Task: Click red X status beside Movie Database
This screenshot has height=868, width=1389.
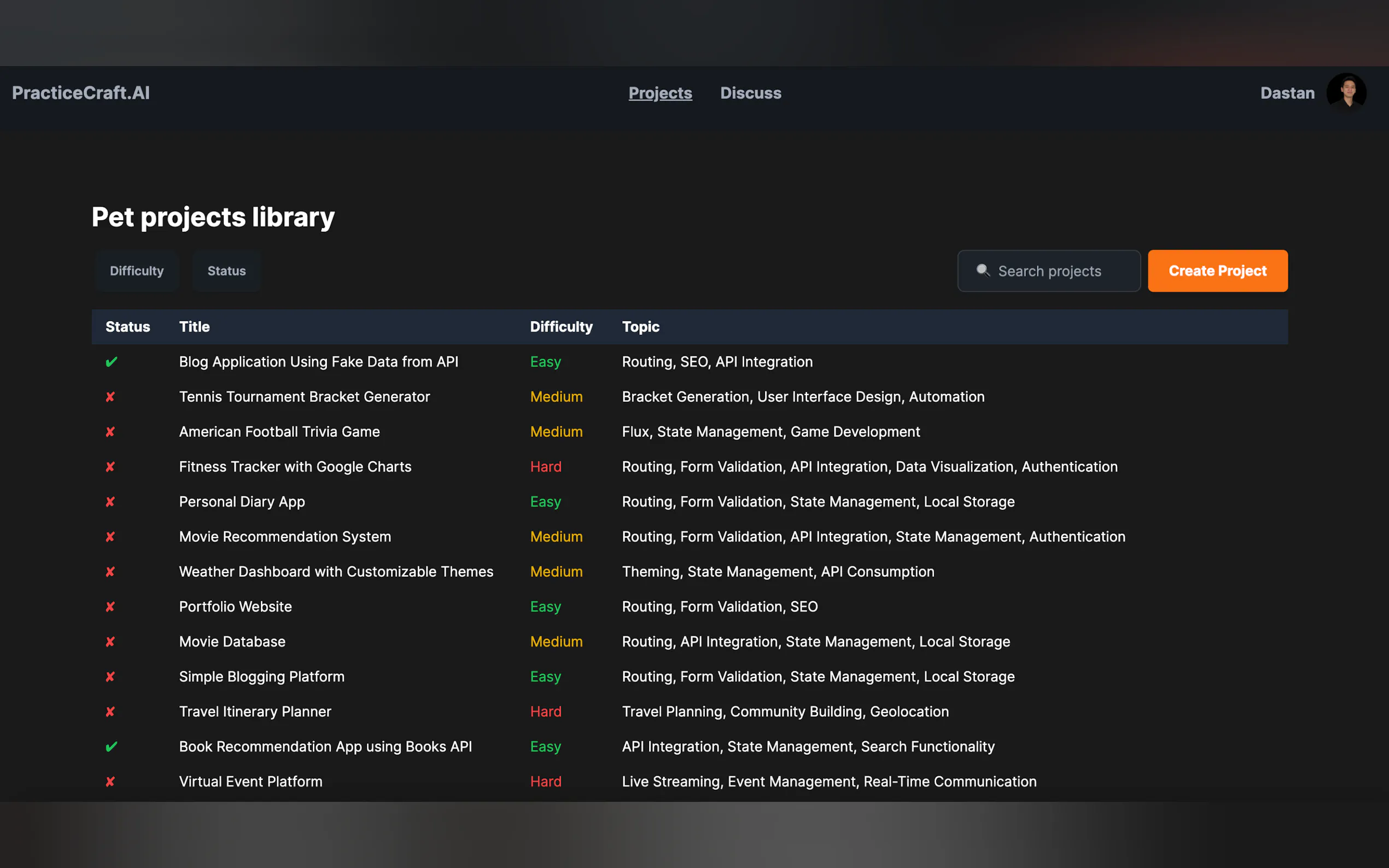Action: click(x=110, y=642)
